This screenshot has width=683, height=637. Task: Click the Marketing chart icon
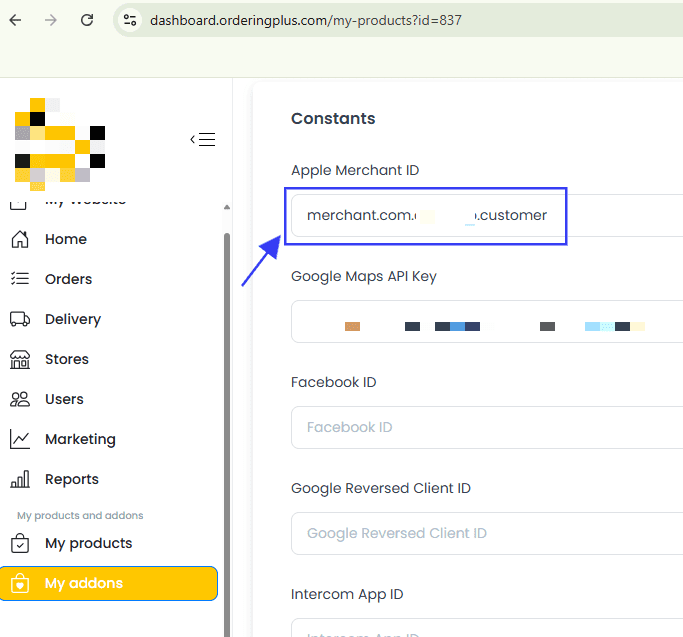pyautogui.click(x=20, y=439)
